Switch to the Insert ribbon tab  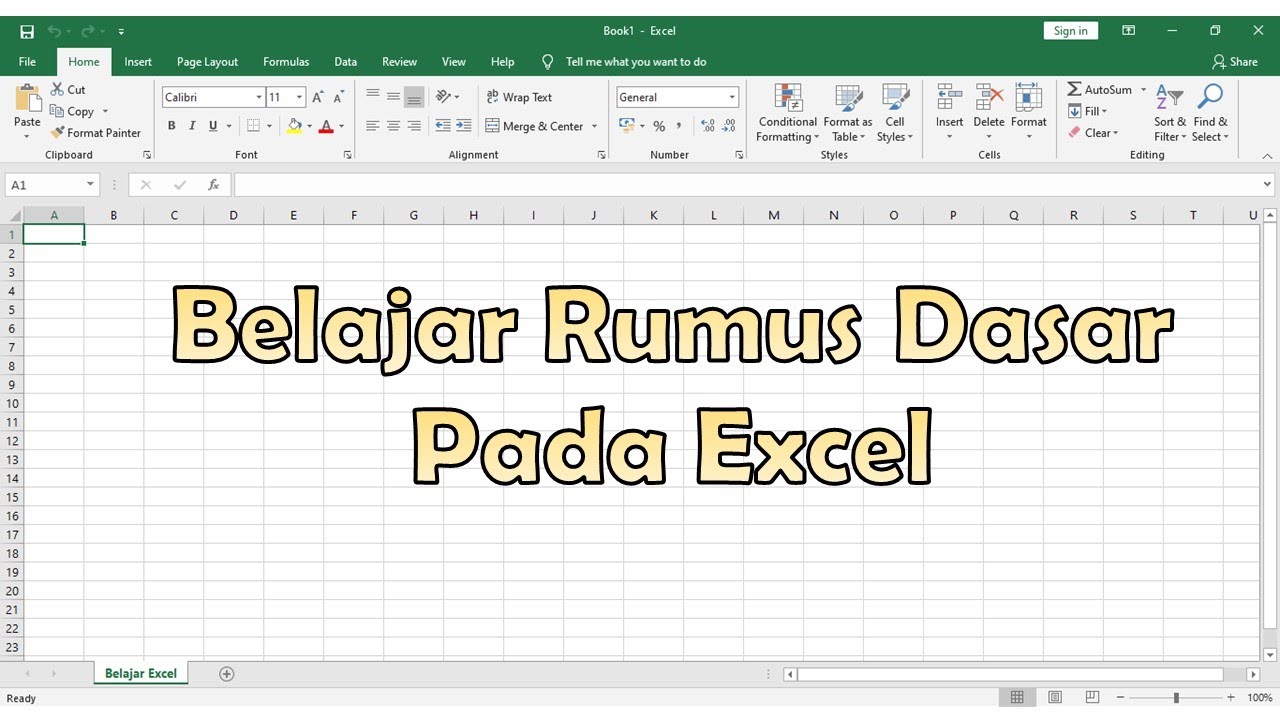coord(138,62)
